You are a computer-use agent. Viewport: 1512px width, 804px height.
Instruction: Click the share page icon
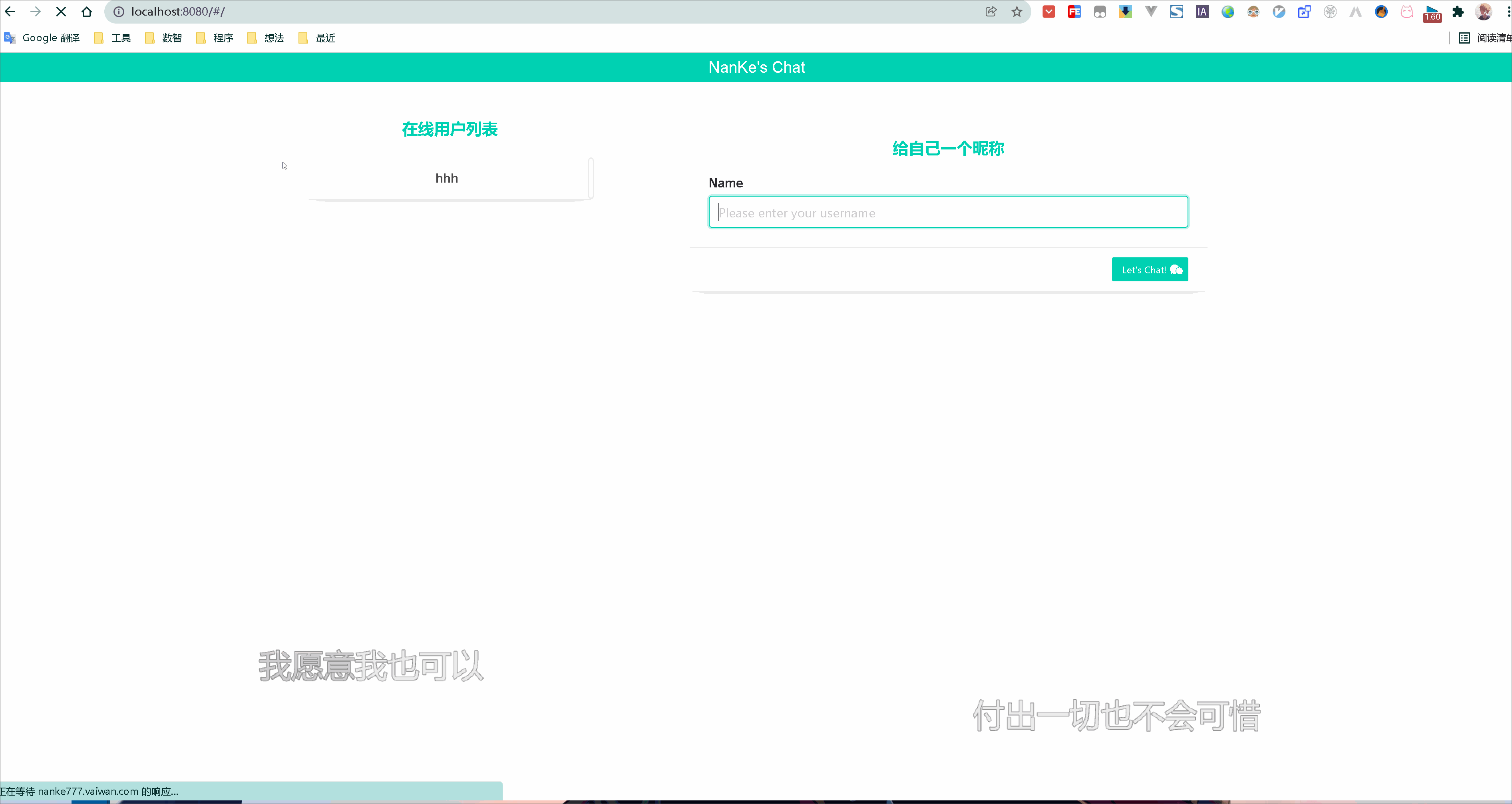(x=991, y=12)
